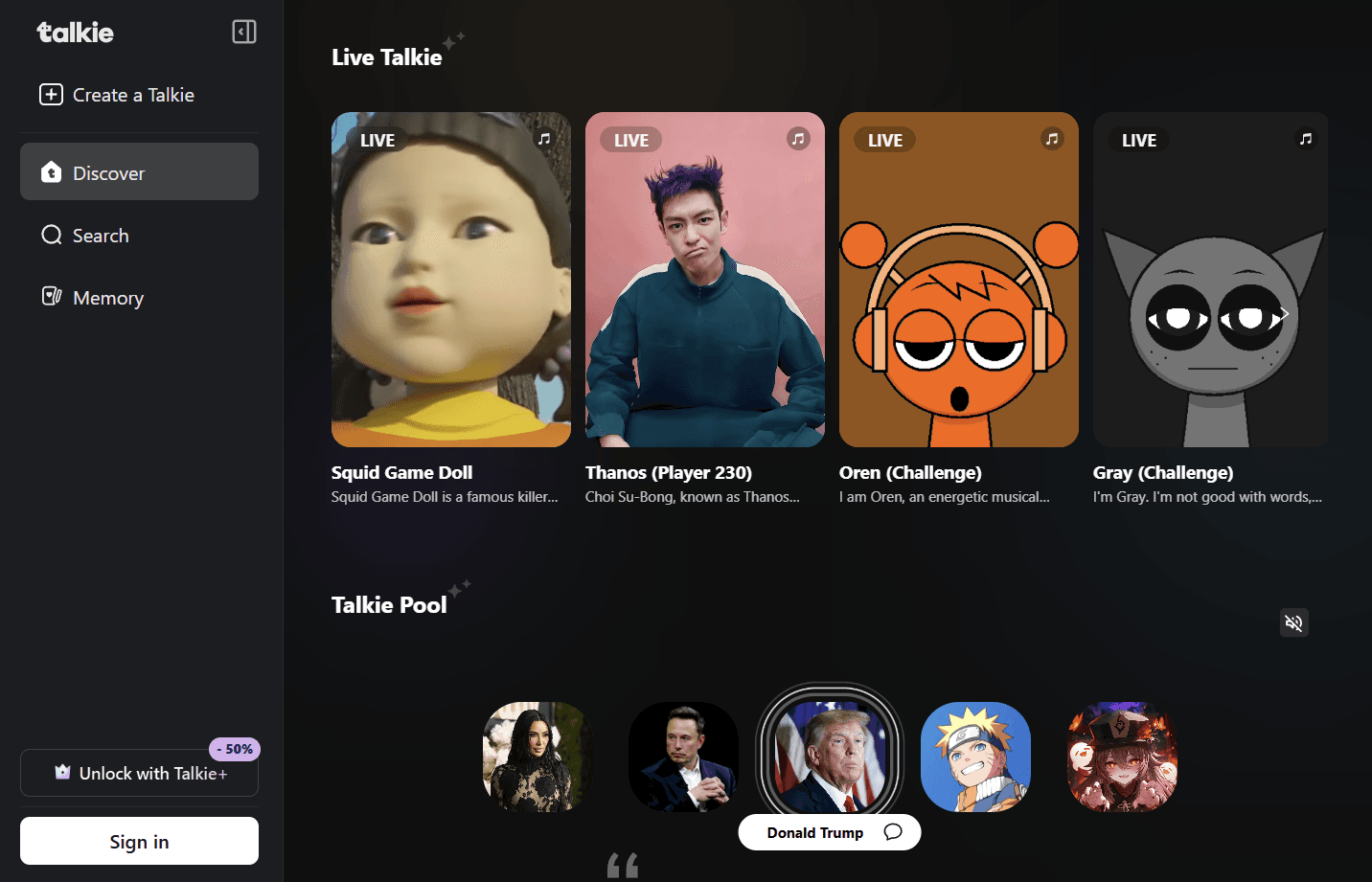This screenshot has height=882, width=1372.
Task: Click LIVE badge on Thanos card
Action: pyautogui.click(x=631, y=140)
